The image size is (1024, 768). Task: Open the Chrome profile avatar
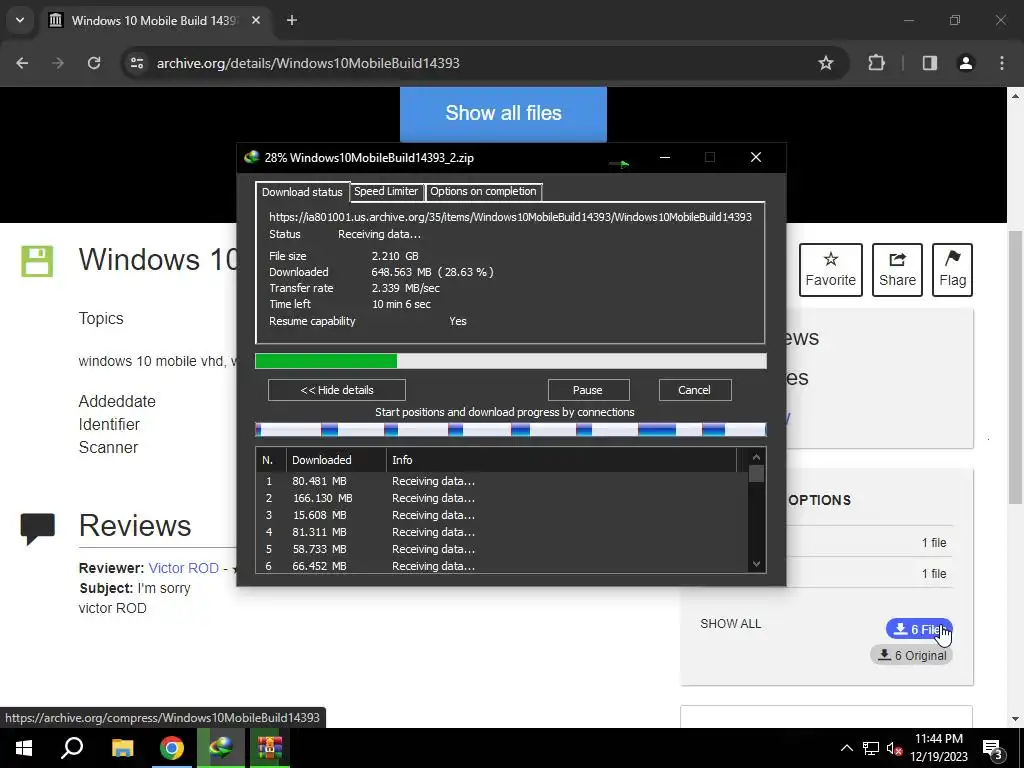(965, 63)
